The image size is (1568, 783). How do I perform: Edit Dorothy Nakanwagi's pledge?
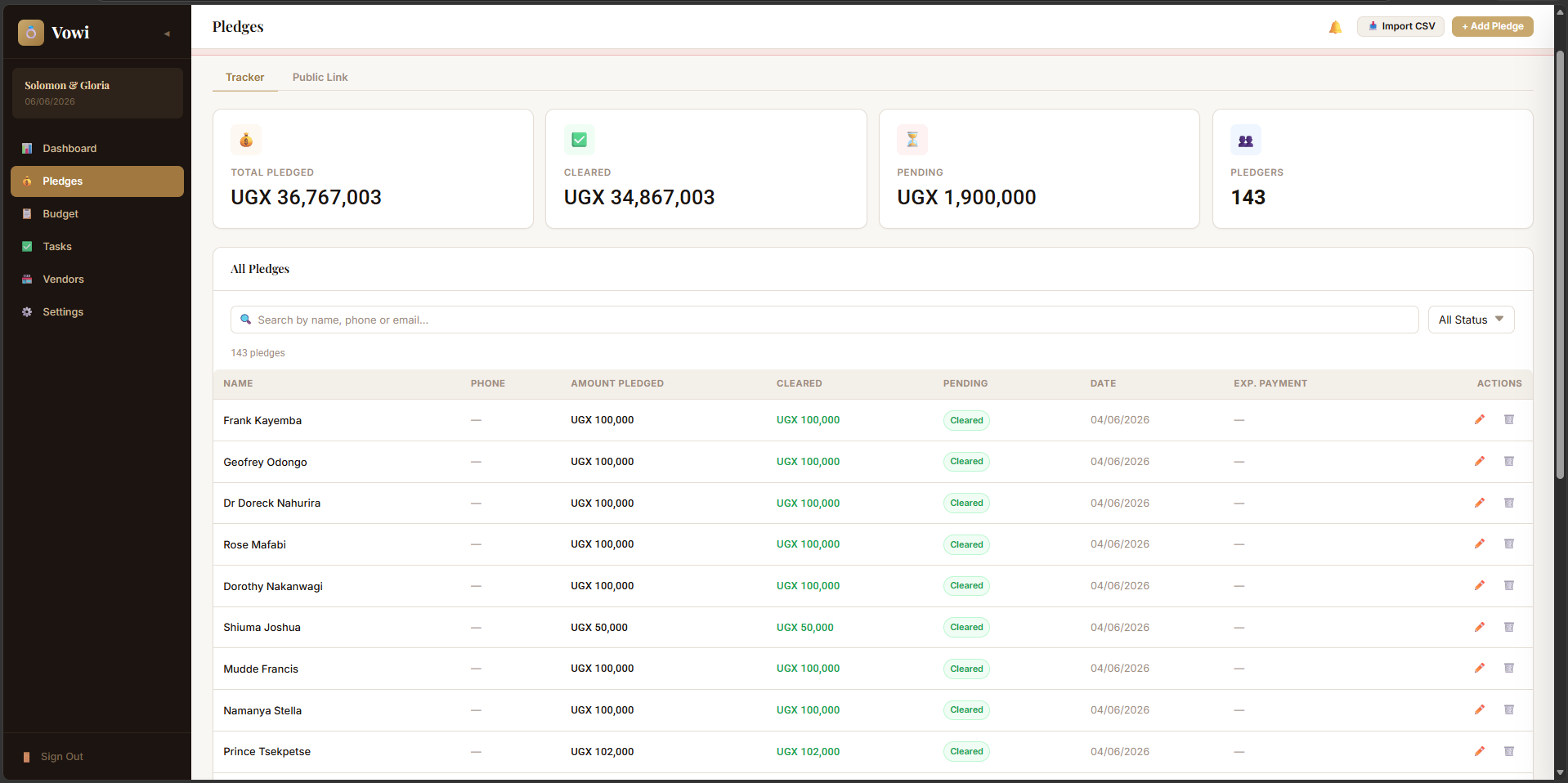(1480, 586)
